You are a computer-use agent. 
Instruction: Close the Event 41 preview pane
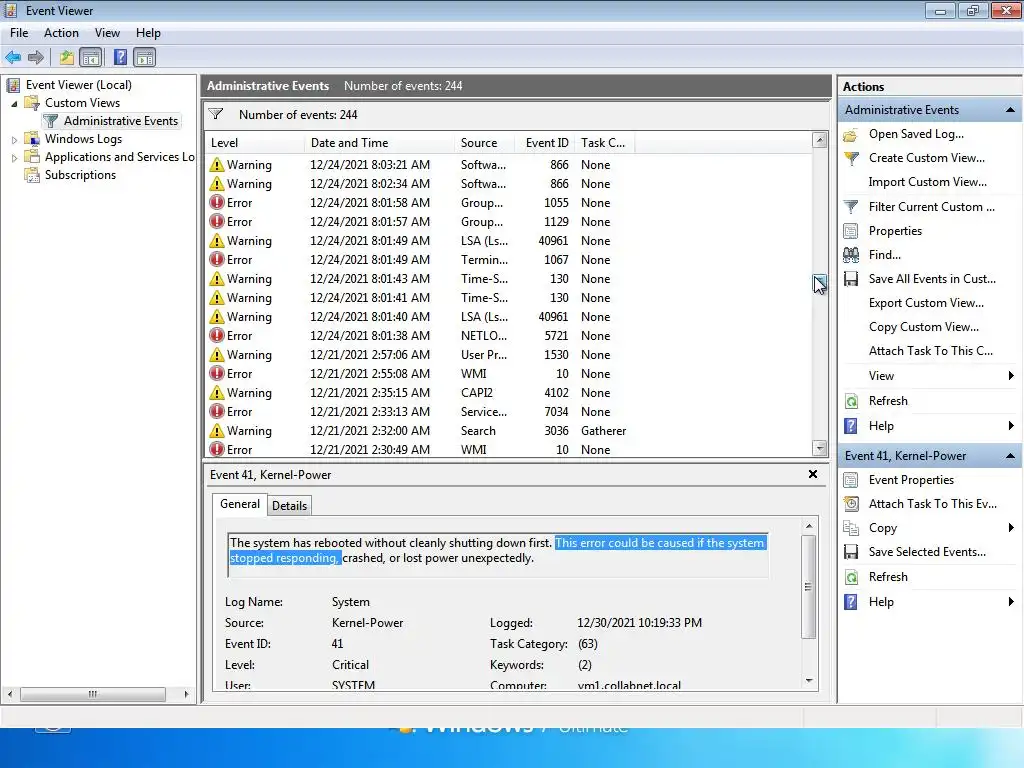813,474
